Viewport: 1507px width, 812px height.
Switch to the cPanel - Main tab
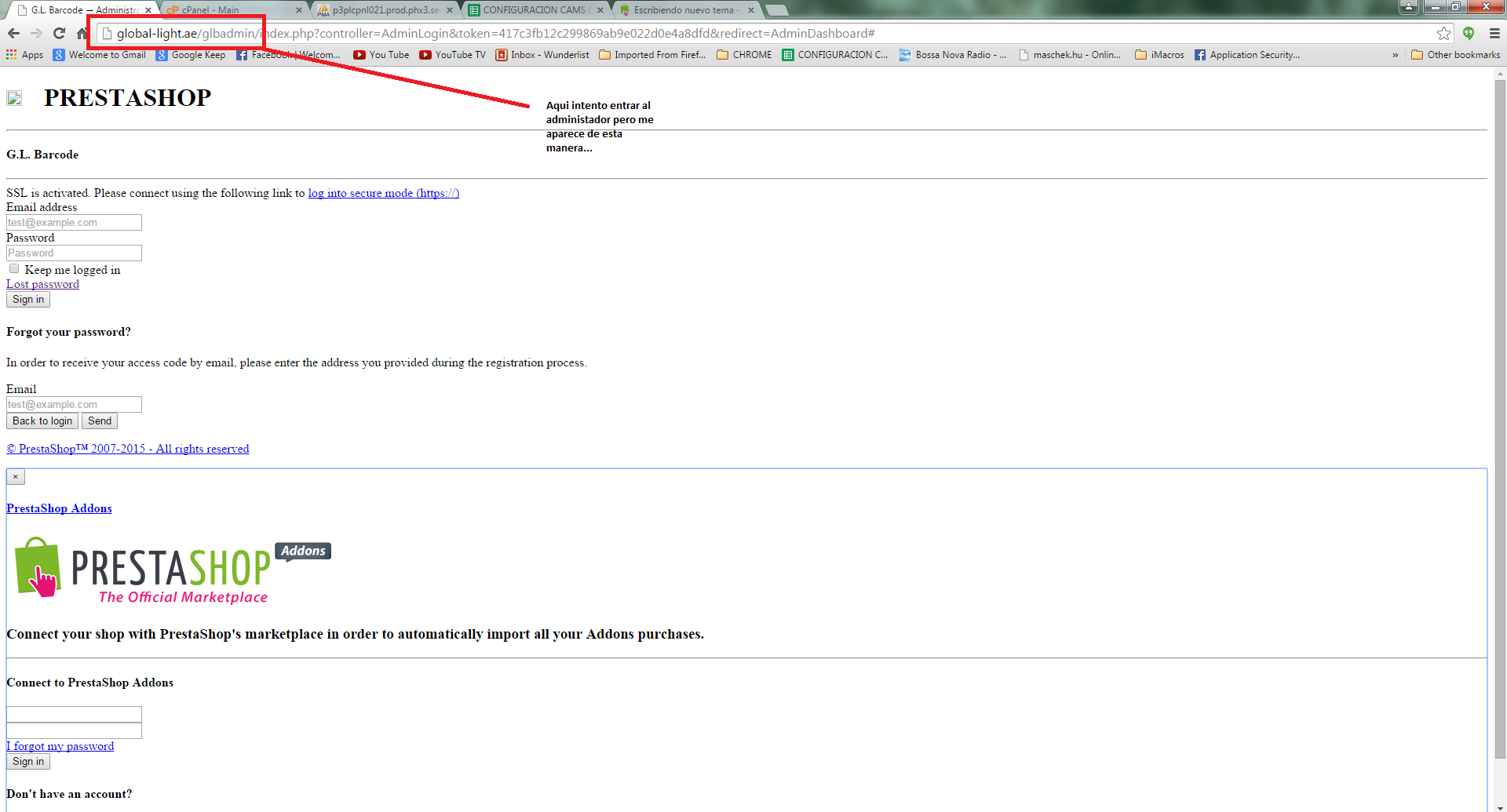[233, 10]
